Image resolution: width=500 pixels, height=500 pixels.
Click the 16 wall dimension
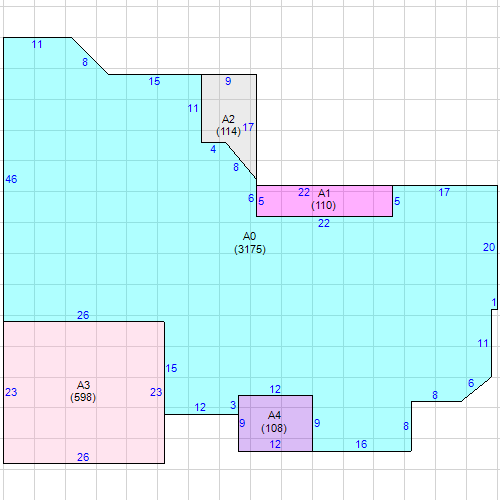361,444
